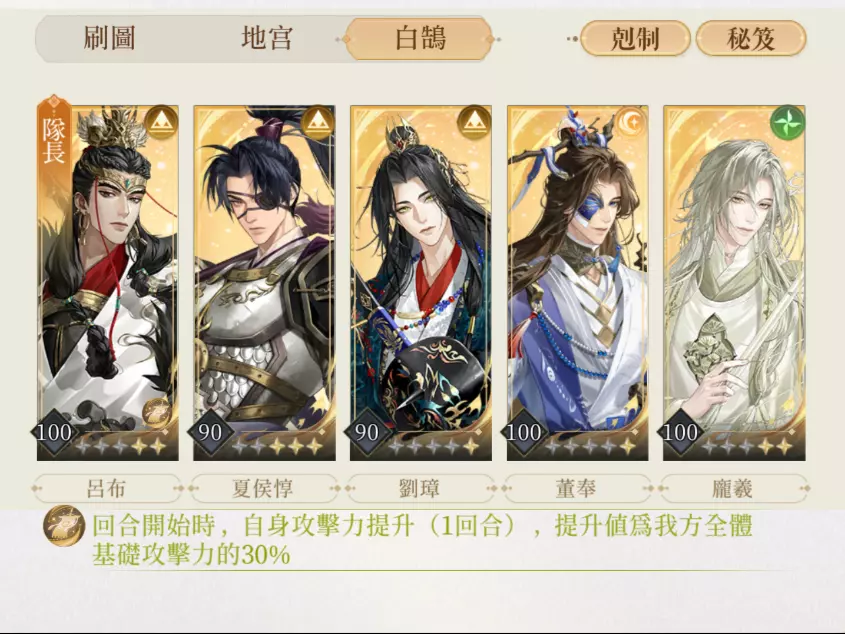Switch to the 地宮 tab

click(267, 39)
